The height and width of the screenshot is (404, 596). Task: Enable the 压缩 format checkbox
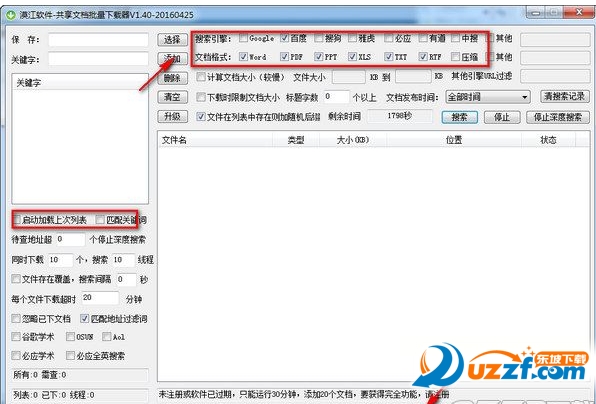pyautogui.click(x=455, y=57)
